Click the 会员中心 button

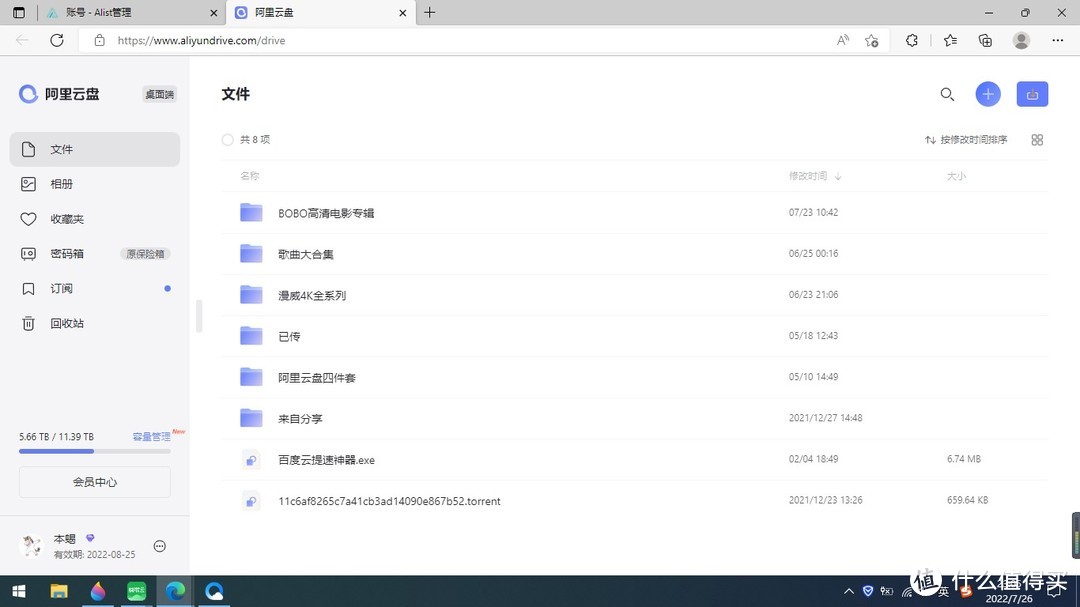tap(95, 481)
